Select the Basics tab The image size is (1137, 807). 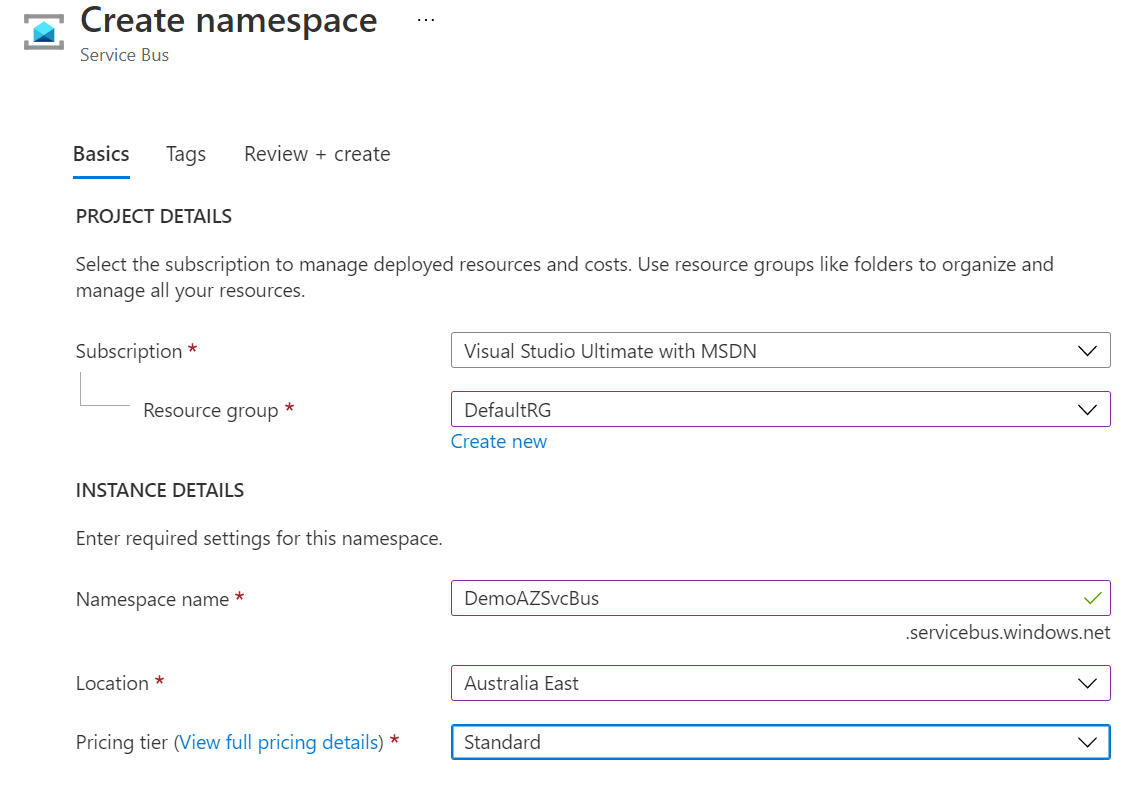pos(101,154)
